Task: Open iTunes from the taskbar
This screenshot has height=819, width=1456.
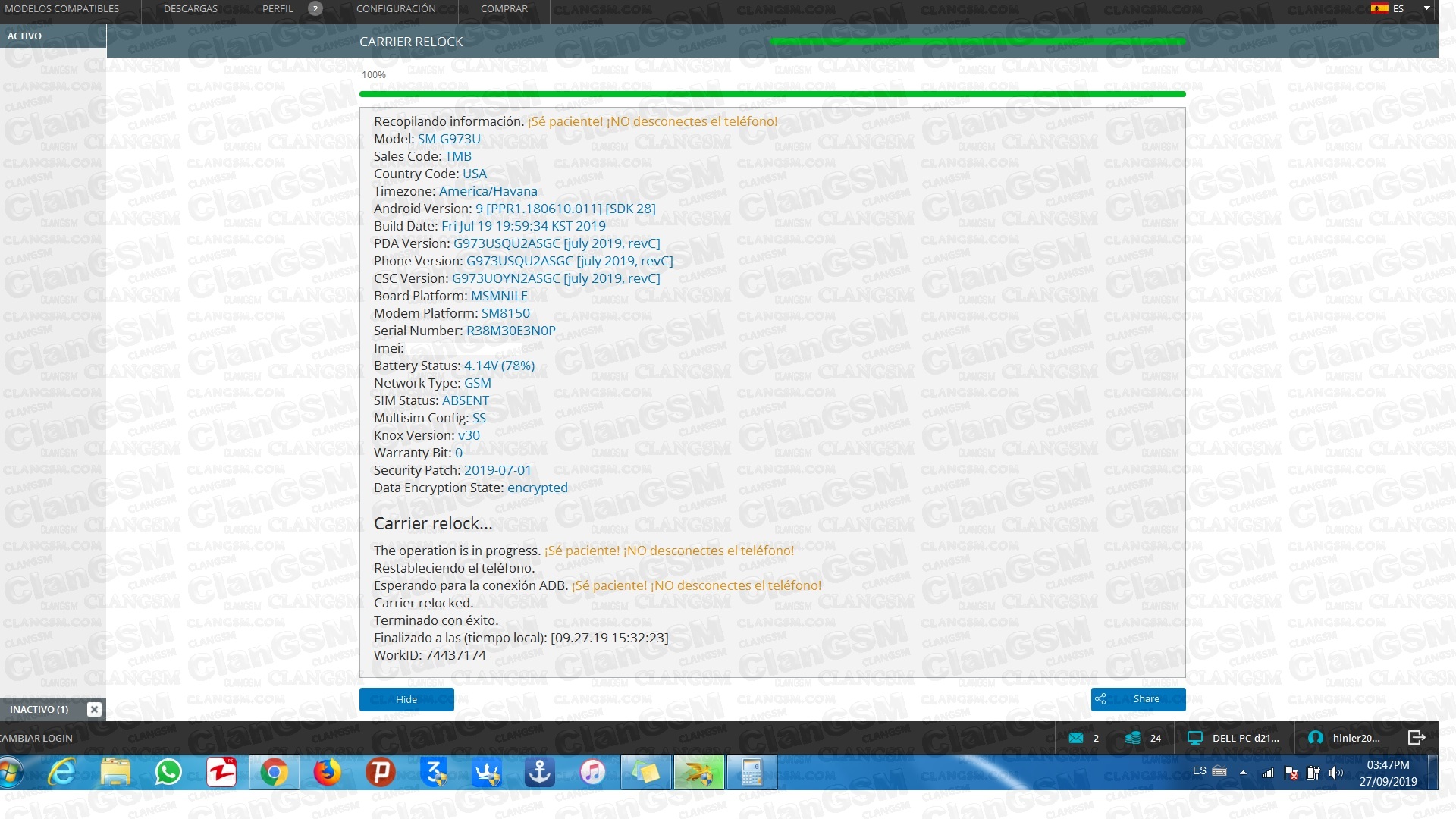Action: pos(593,773)
